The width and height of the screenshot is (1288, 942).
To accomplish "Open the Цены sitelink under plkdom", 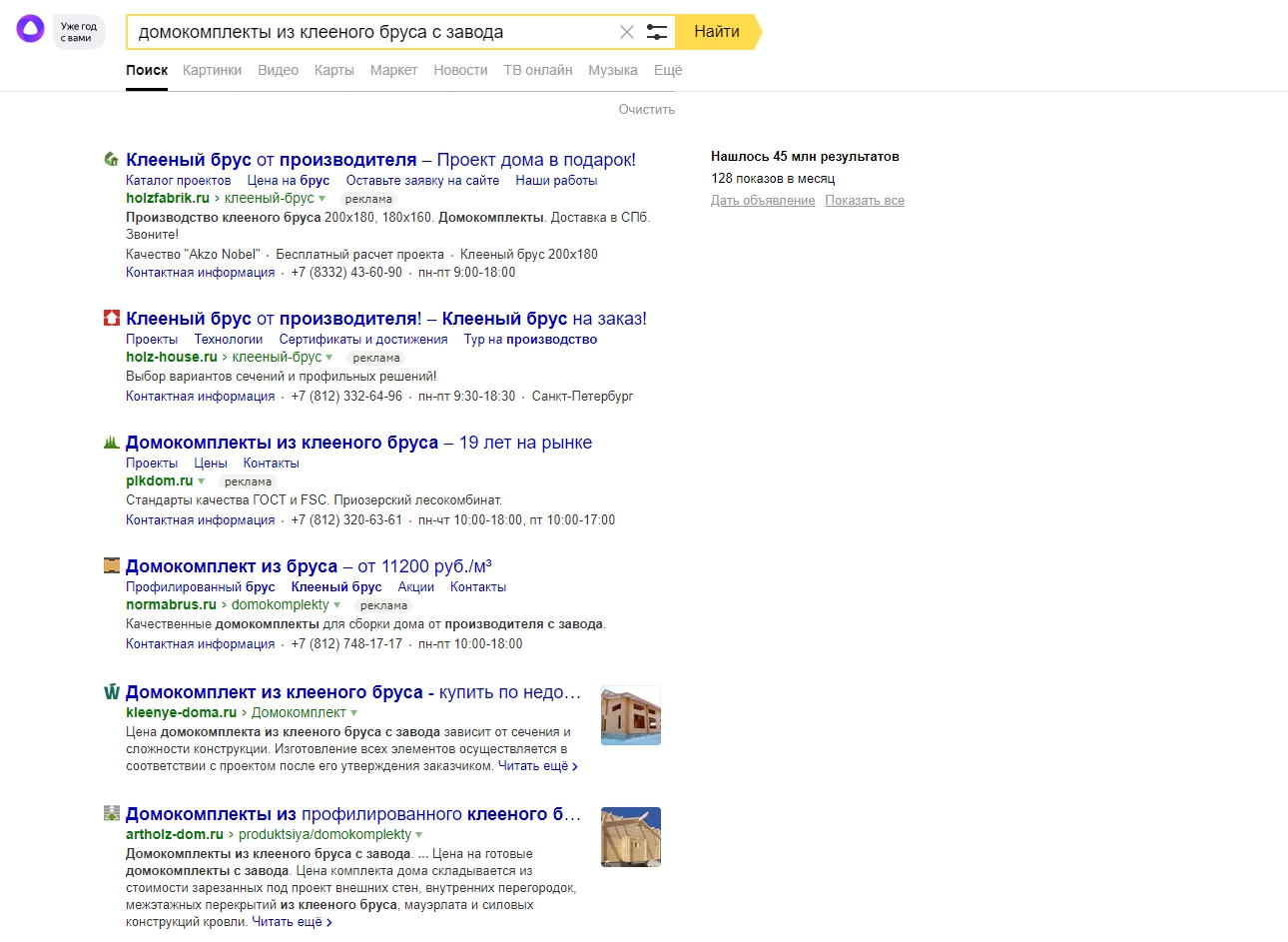I will (211, 464).
